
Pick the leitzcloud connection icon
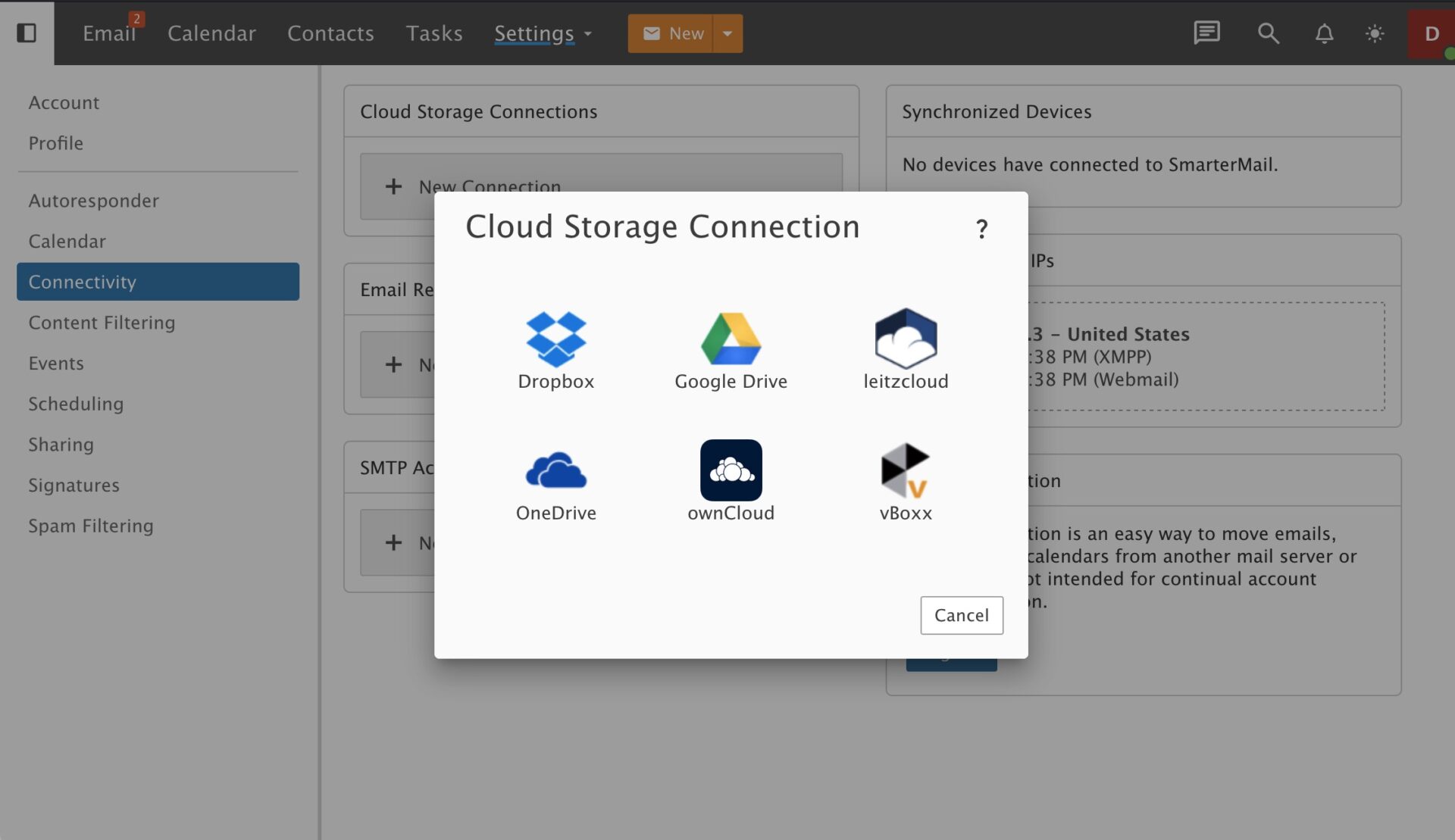[x=906, y=339]
